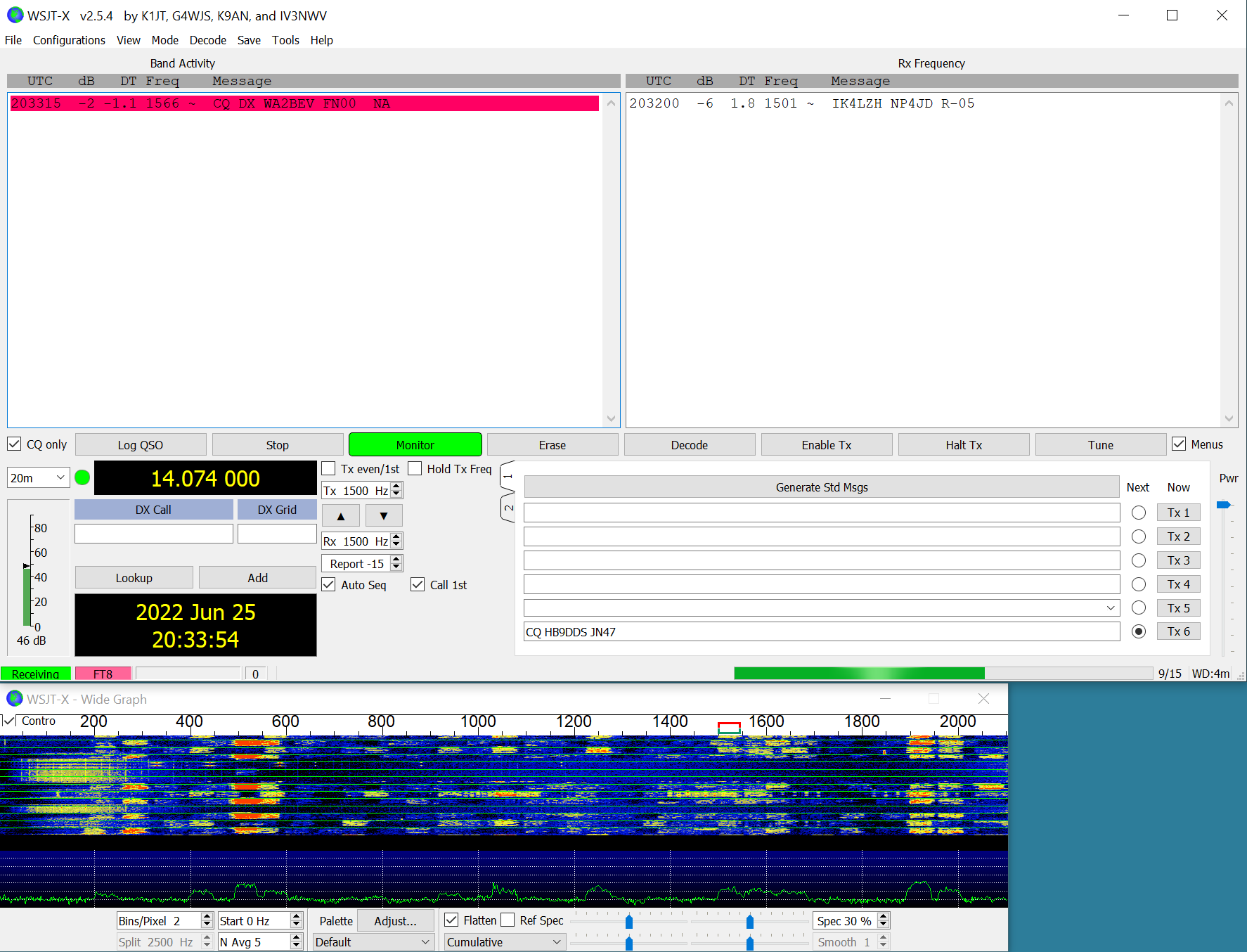Uncheck Flatten in Wide Graph
1247x952 pixels.
click(x=452, y=920)
